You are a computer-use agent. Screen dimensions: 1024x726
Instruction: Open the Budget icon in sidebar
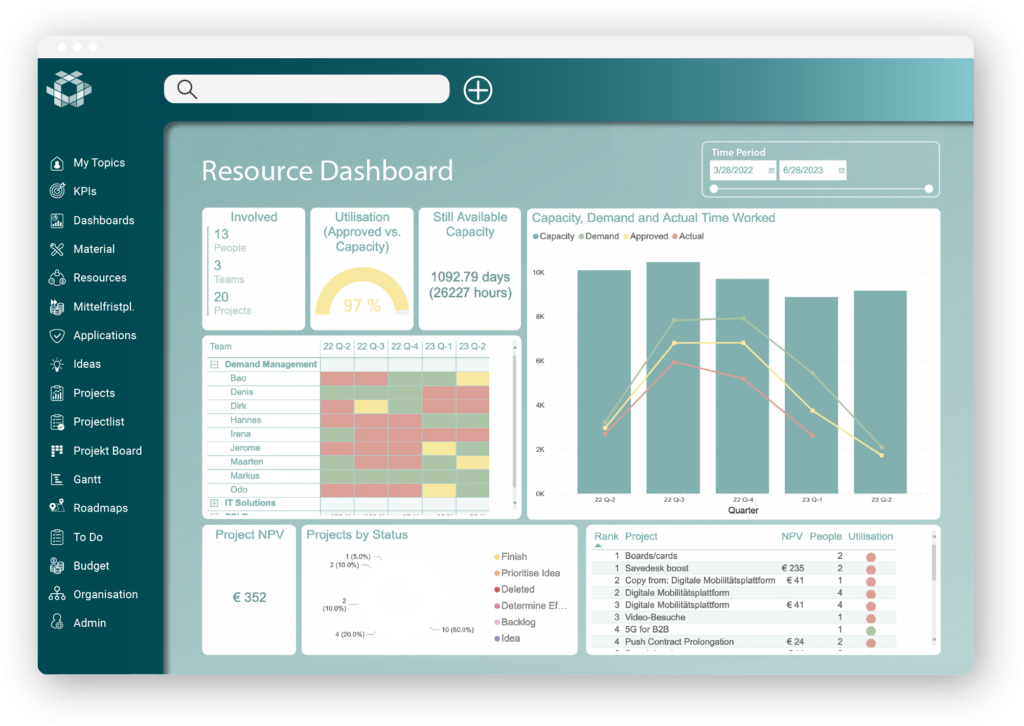57,565
